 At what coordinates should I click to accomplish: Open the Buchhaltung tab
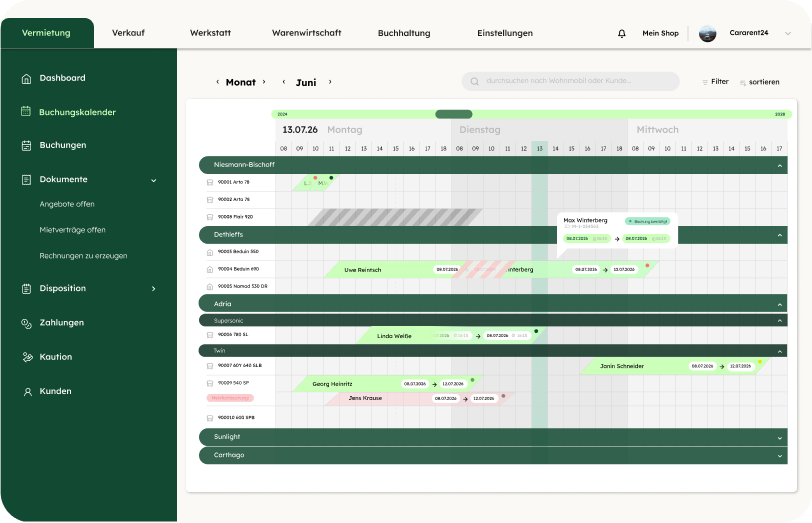click(x=403, y=33)
